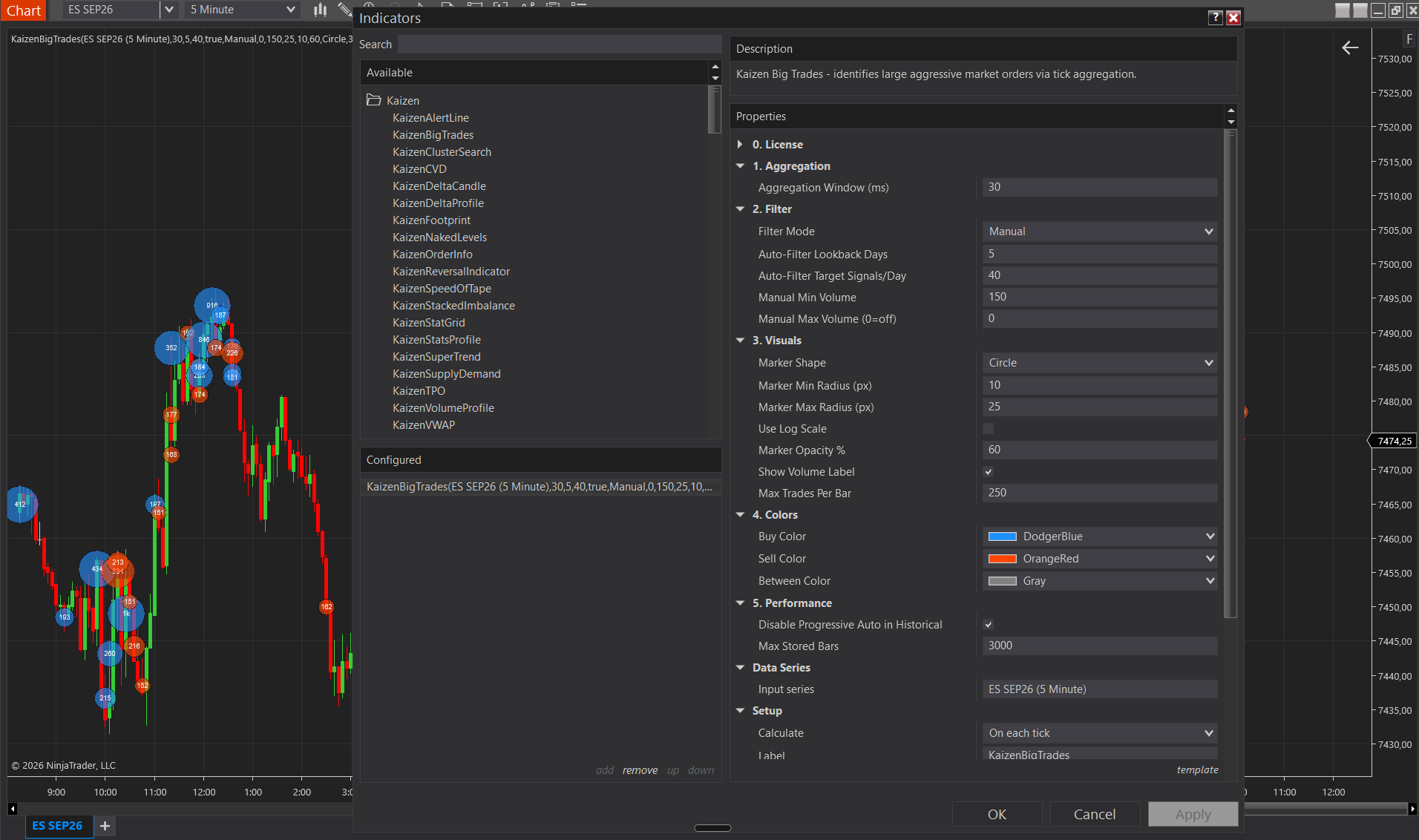Open the 5 Minute interval dropdown

click(242, 10)
